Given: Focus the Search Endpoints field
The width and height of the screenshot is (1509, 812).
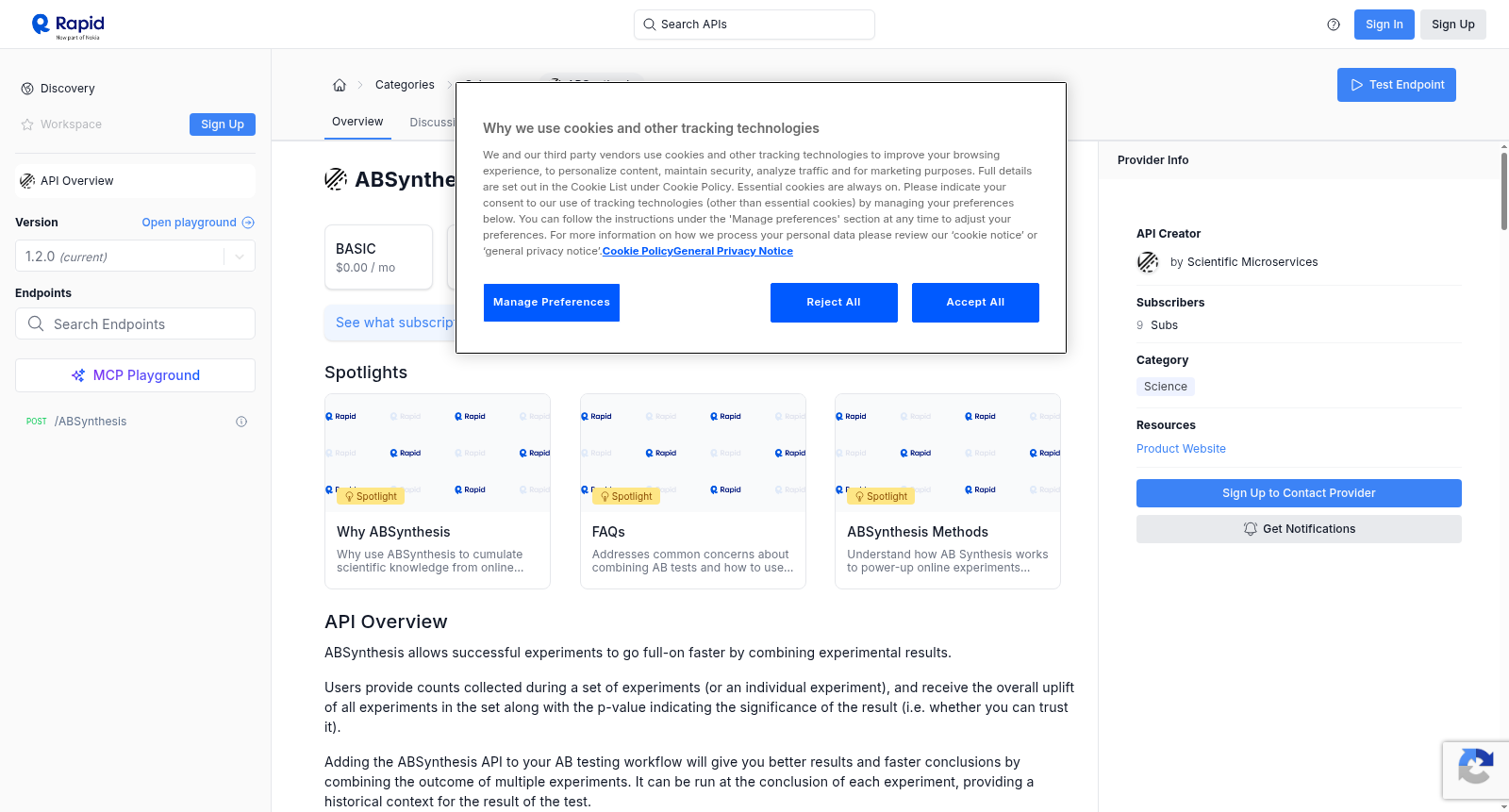Looking at the screenshot, I should click(135, 323).
